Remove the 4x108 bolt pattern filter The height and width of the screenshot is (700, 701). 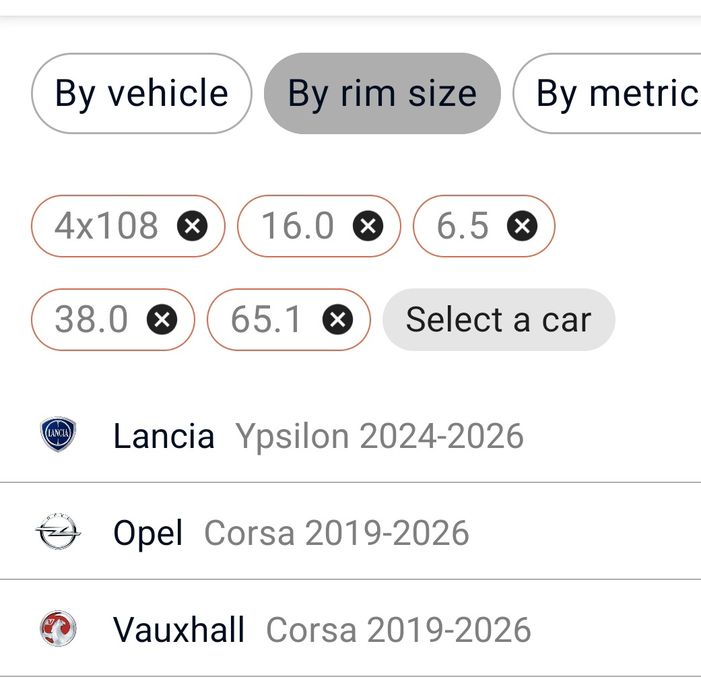coord(192,226)
